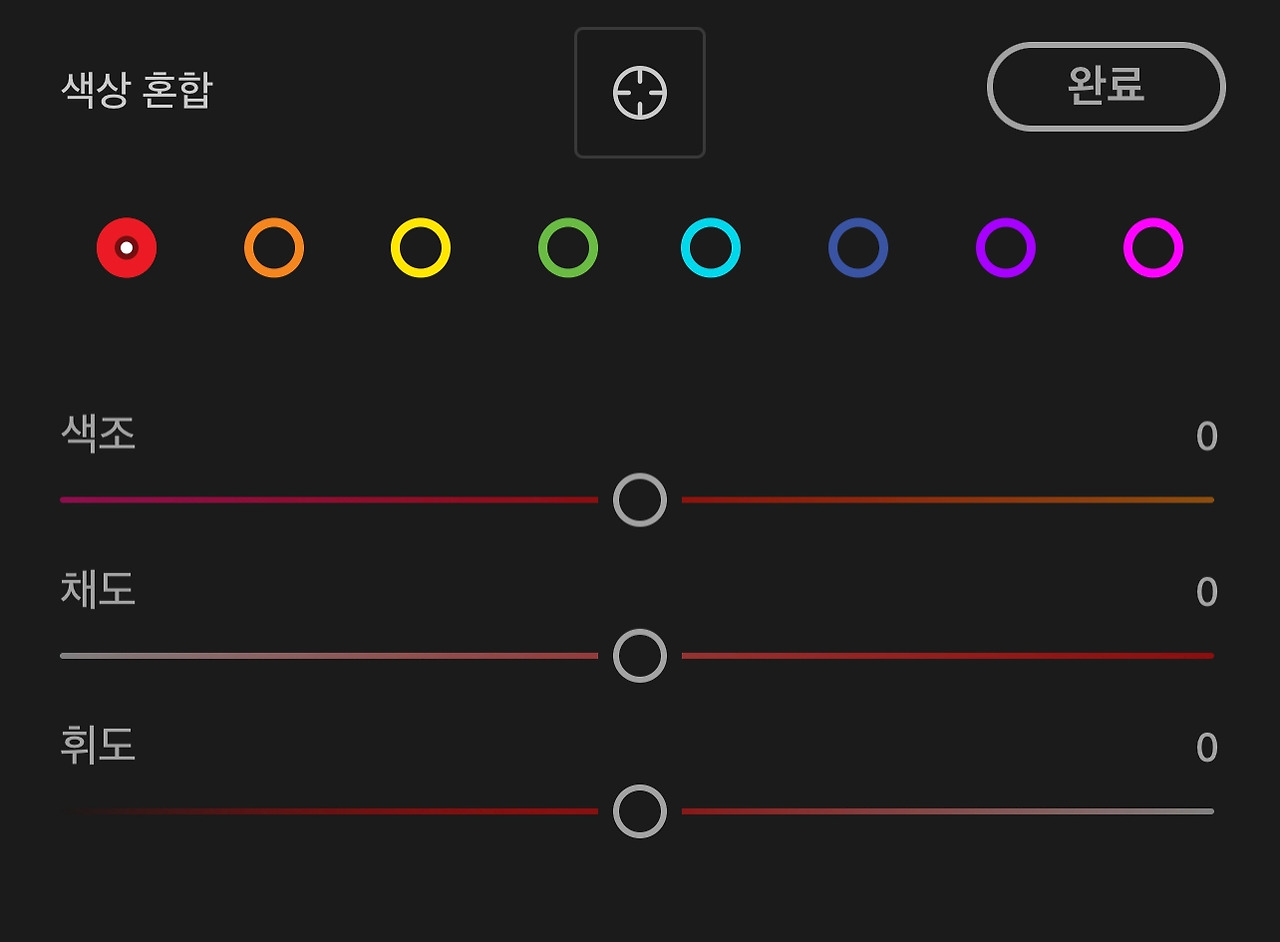Tap the 휘도 value showing 0

tap(1207, 748)
